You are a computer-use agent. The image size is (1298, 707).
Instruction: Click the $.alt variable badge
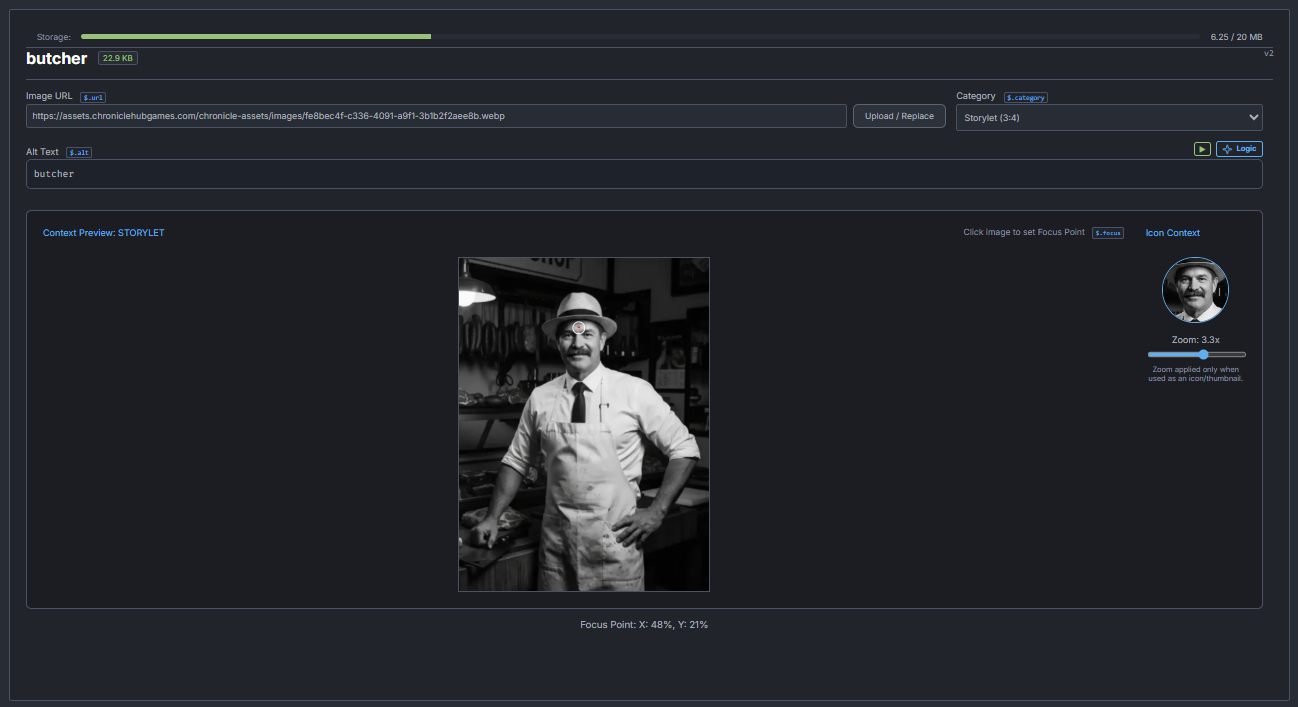[x=79, y=152]
